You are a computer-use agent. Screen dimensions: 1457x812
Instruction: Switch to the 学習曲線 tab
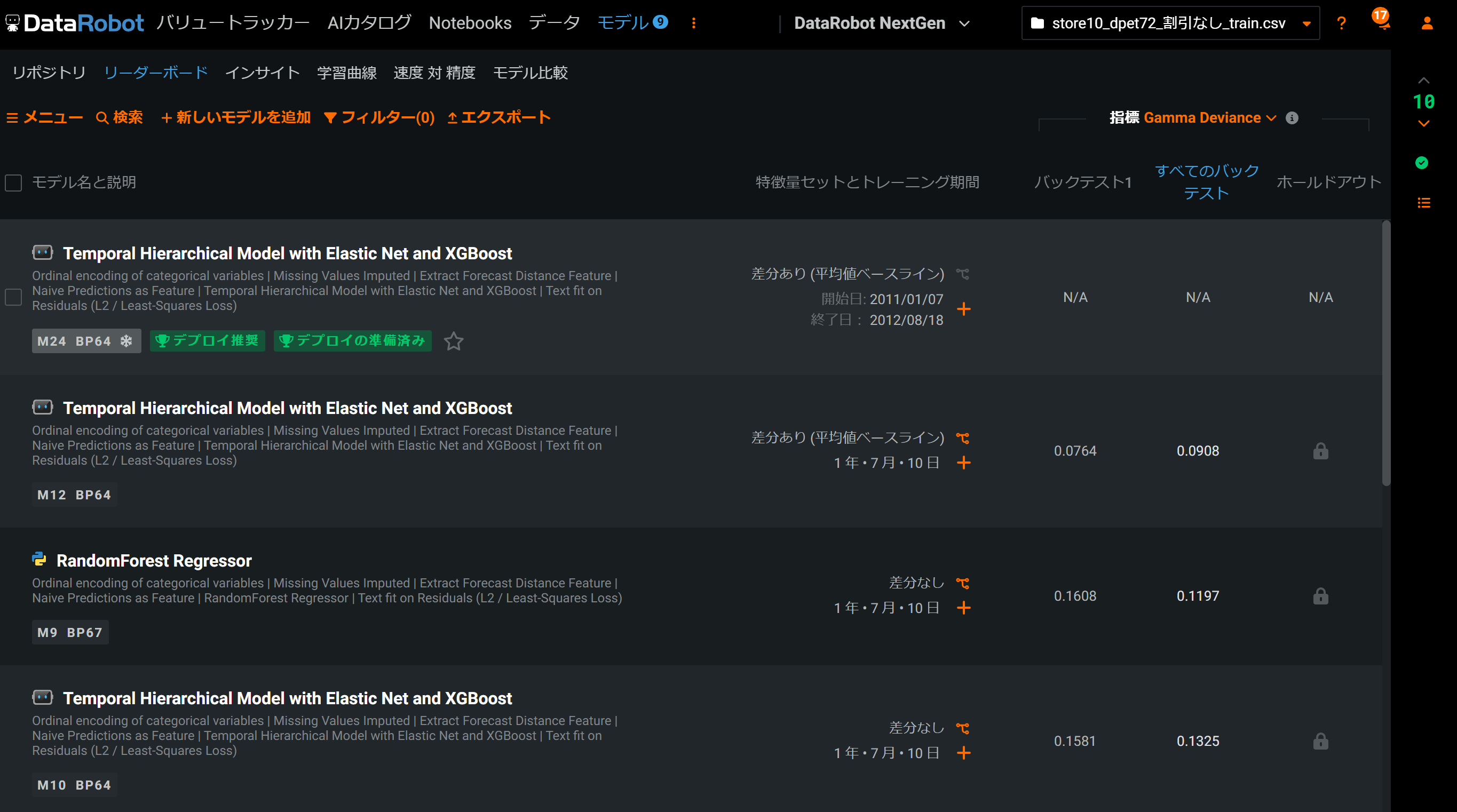click(347, 73)
